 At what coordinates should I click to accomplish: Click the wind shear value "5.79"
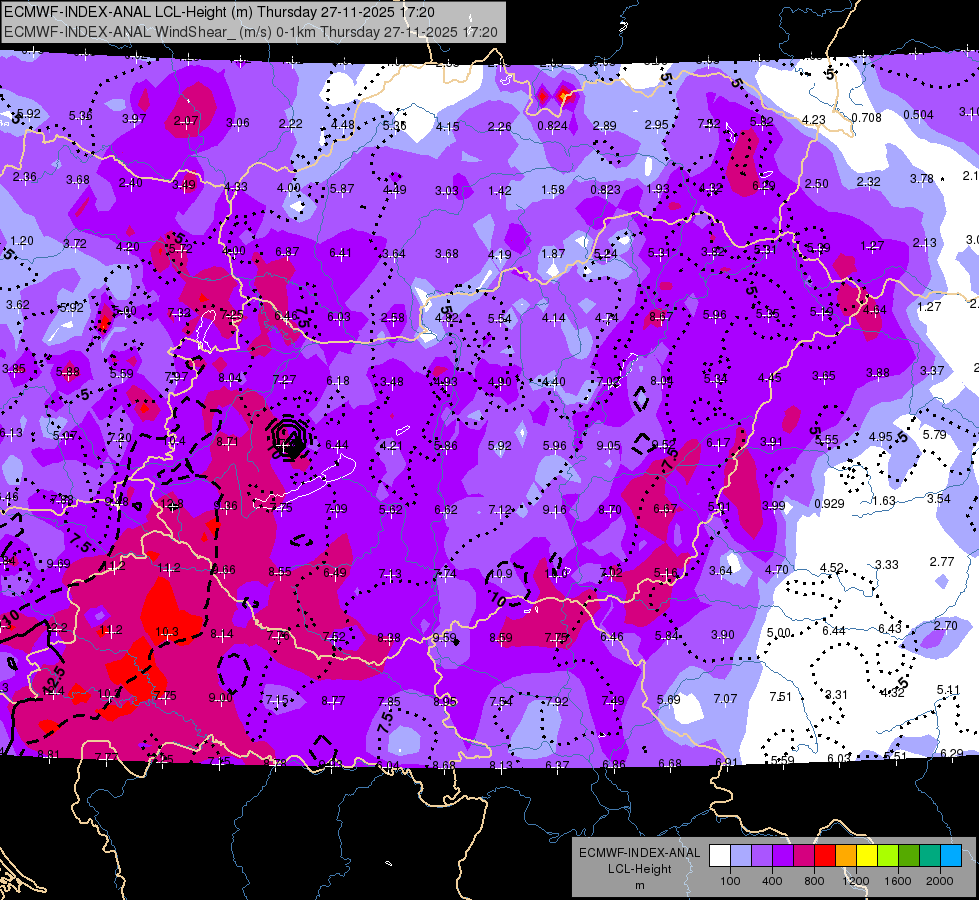tap(935, 434)
